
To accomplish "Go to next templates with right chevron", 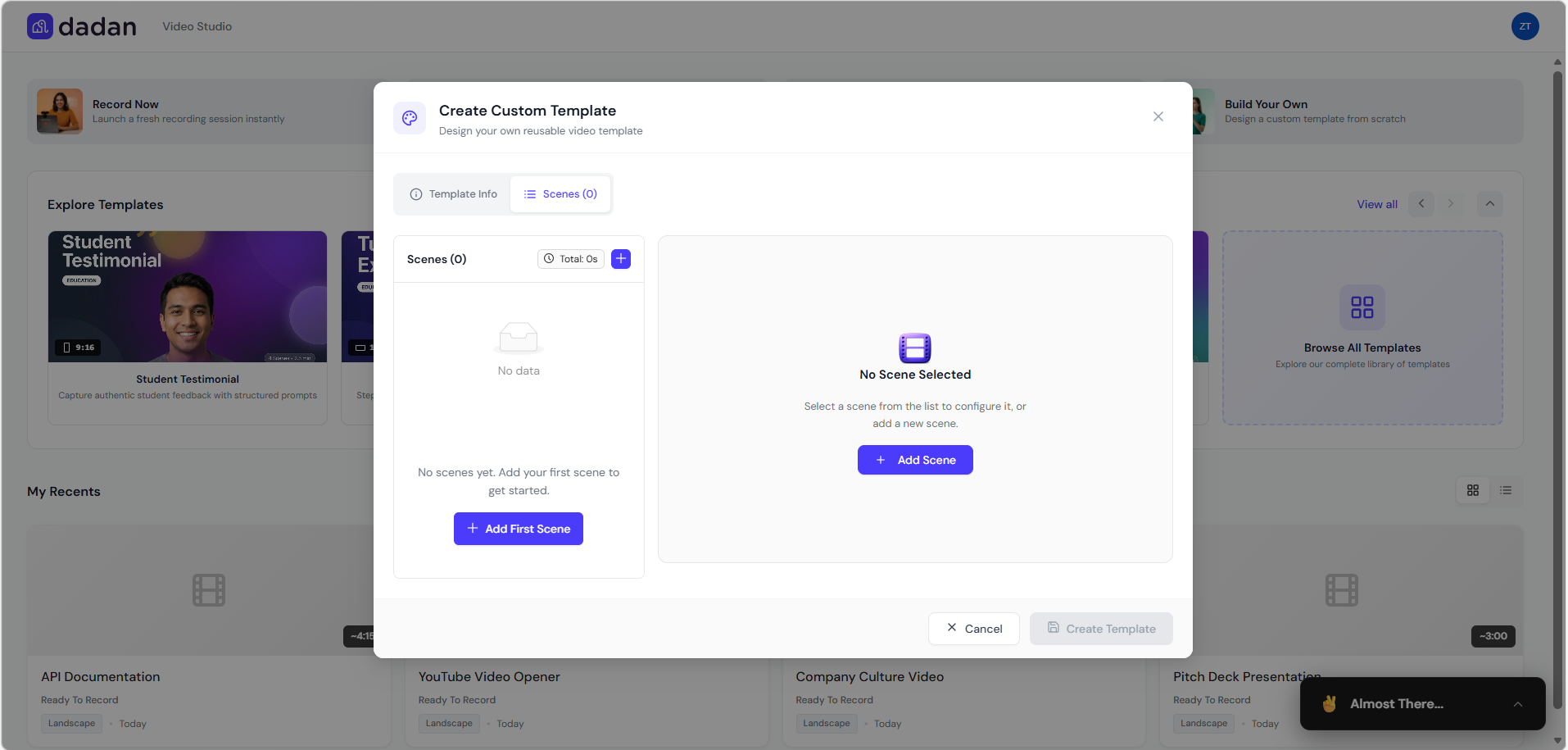I will coord(1450,204).
